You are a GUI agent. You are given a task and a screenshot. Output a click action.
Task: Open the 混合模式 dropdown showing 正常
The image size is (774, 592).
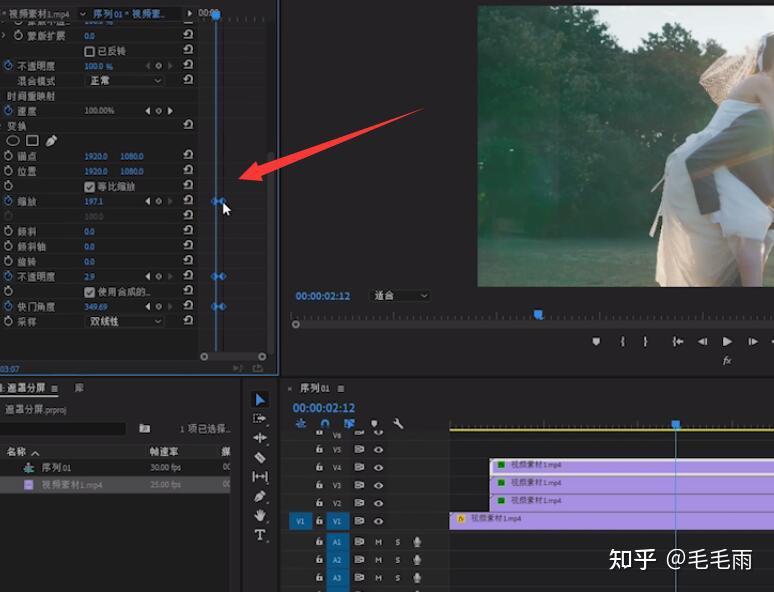pos(125,80)
